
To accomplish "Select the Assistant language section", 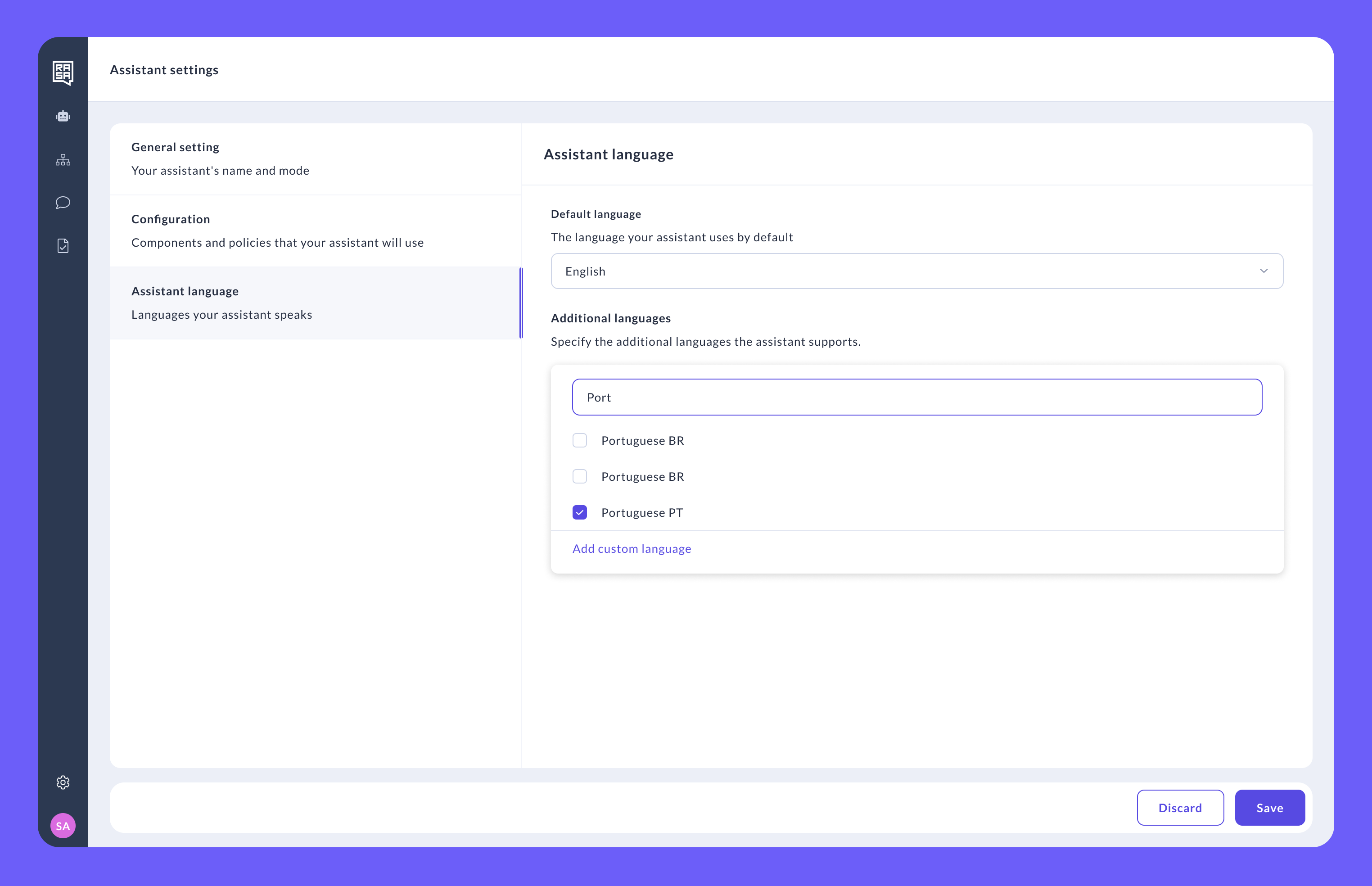I will coord(315,303).
